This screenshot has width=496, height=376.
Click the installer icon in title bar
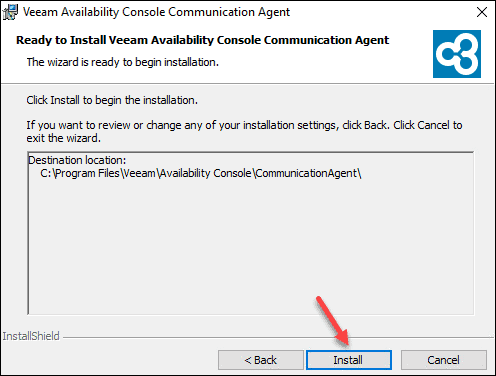10,12
